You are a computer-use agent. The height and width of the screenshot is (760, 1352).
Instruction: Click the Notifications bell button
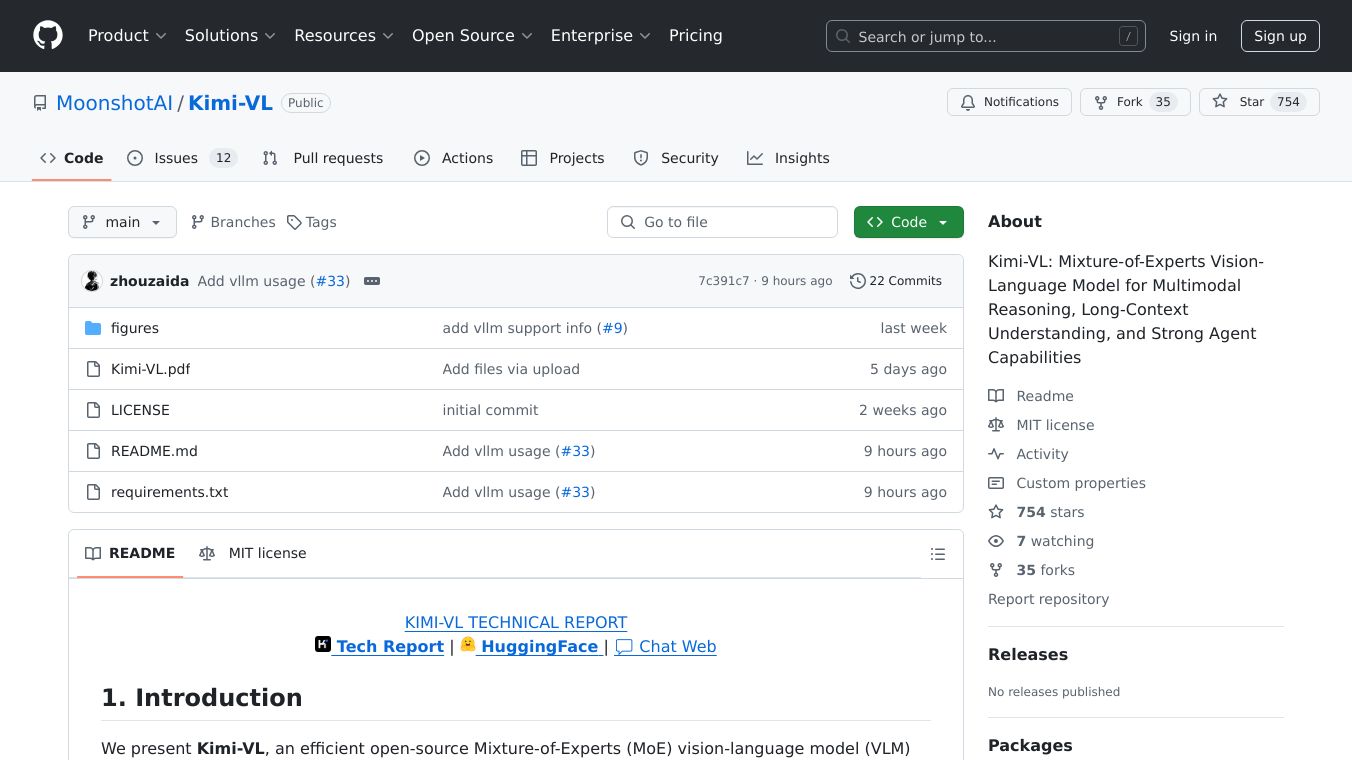(1009, 102)
